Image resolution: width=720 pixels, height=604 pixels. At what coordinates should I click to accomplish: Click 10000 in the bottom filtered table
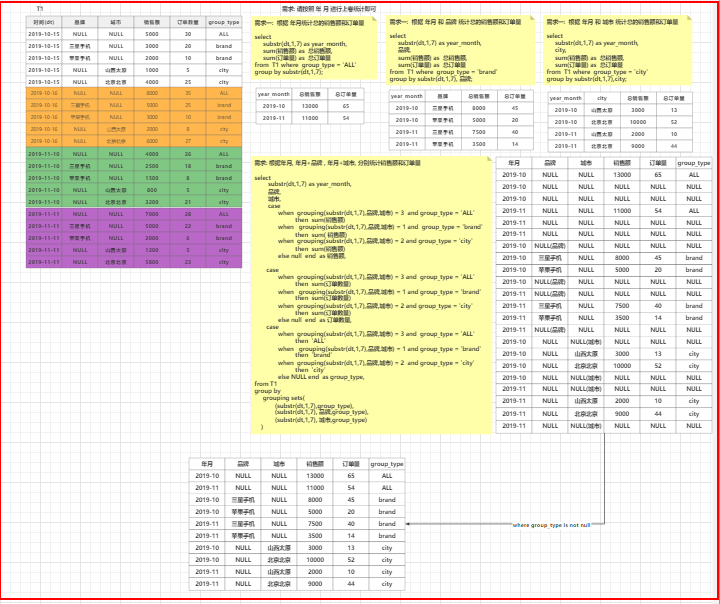point(315,560)
